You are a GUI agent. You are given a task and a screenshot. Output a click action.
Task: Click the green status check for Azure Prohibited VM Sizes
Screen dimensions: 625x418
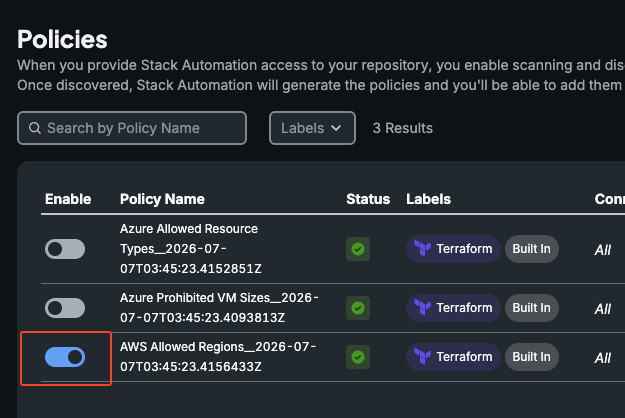(x=358, y=308)
